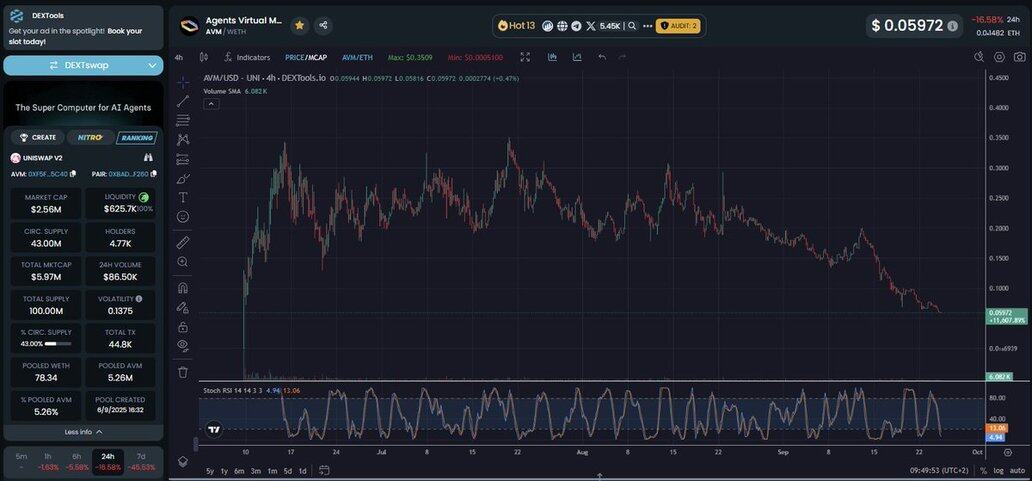Open the forecasting and measurement tools
The width and height of the screenshot is (1032, 481).
183,159
